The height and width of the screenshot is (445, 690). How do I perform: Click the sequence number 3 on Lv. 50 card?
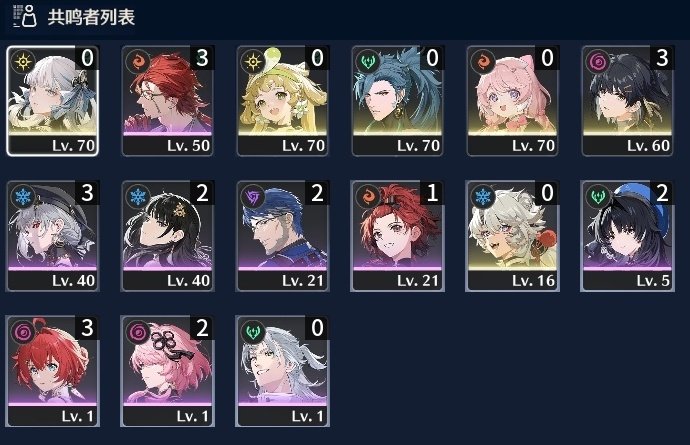(202, 58)
